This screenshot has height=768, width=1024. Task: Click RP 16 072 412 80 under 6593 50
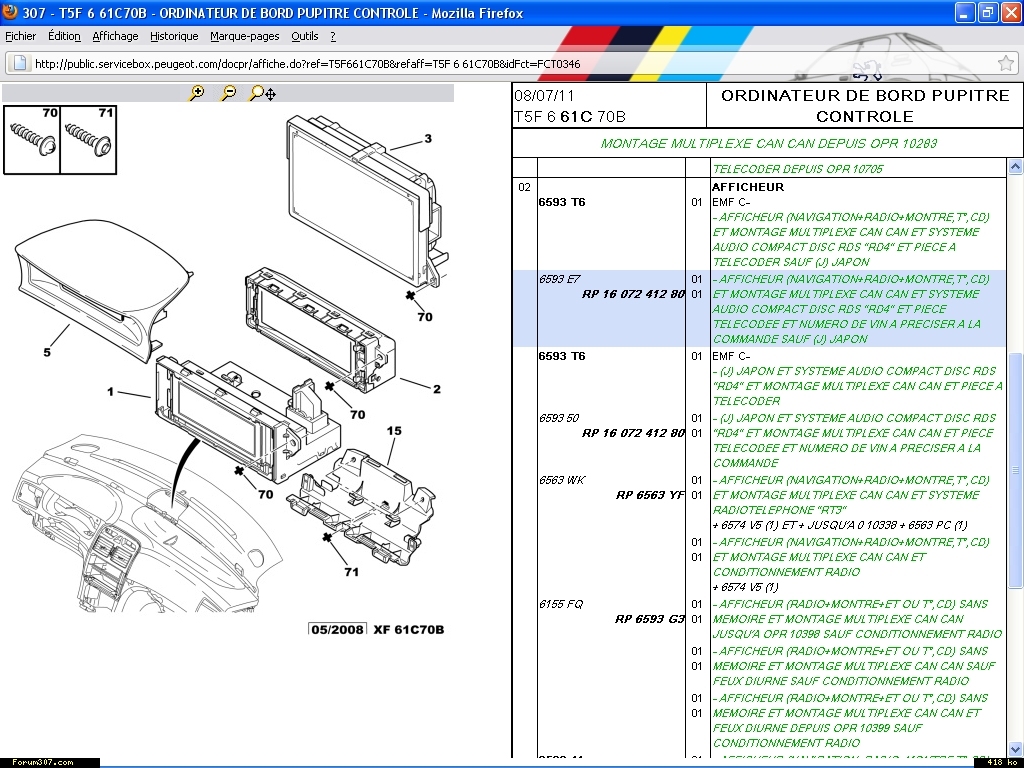click(633, 433)
